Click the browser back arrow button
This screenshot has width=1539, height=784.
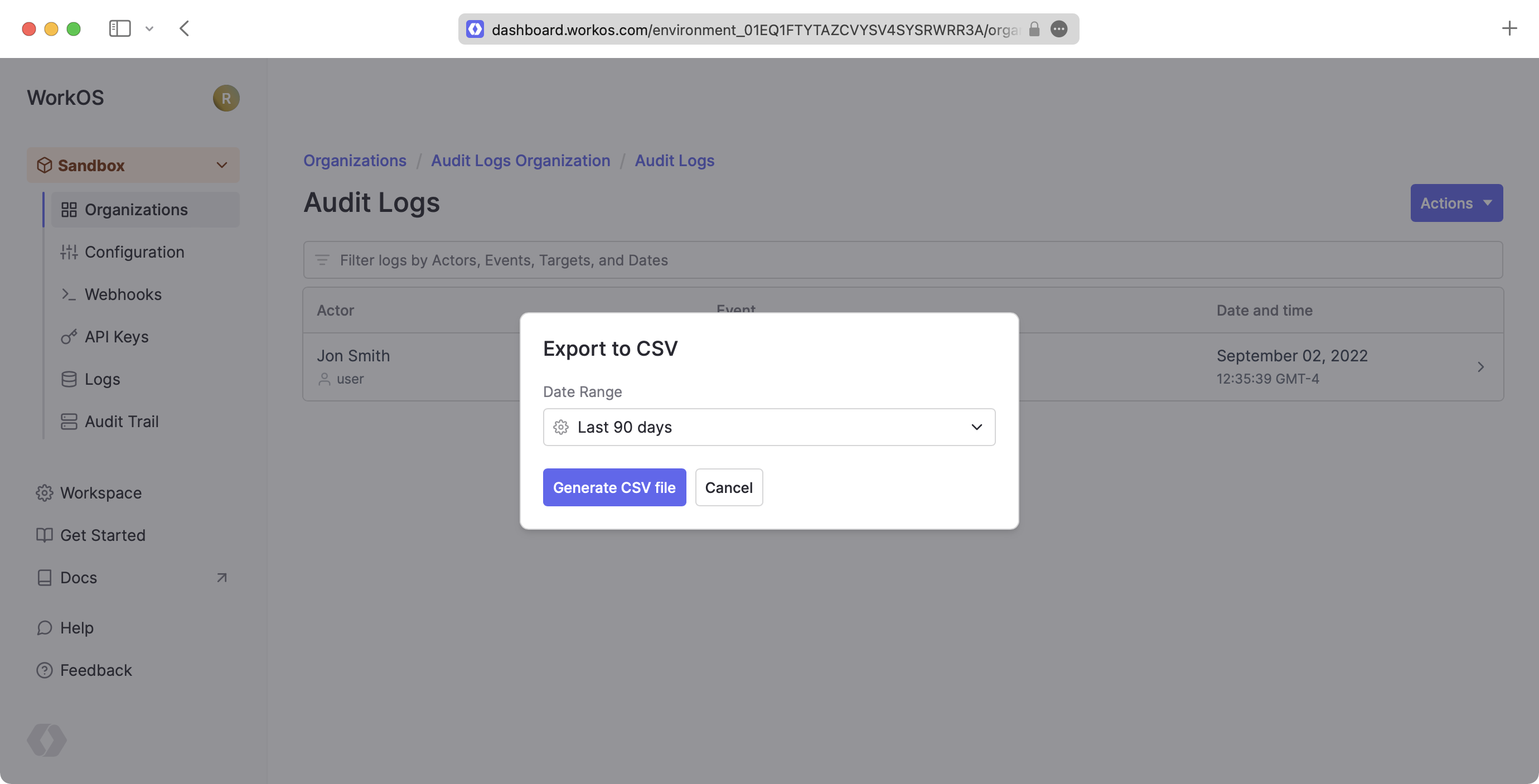click(184, 28)
